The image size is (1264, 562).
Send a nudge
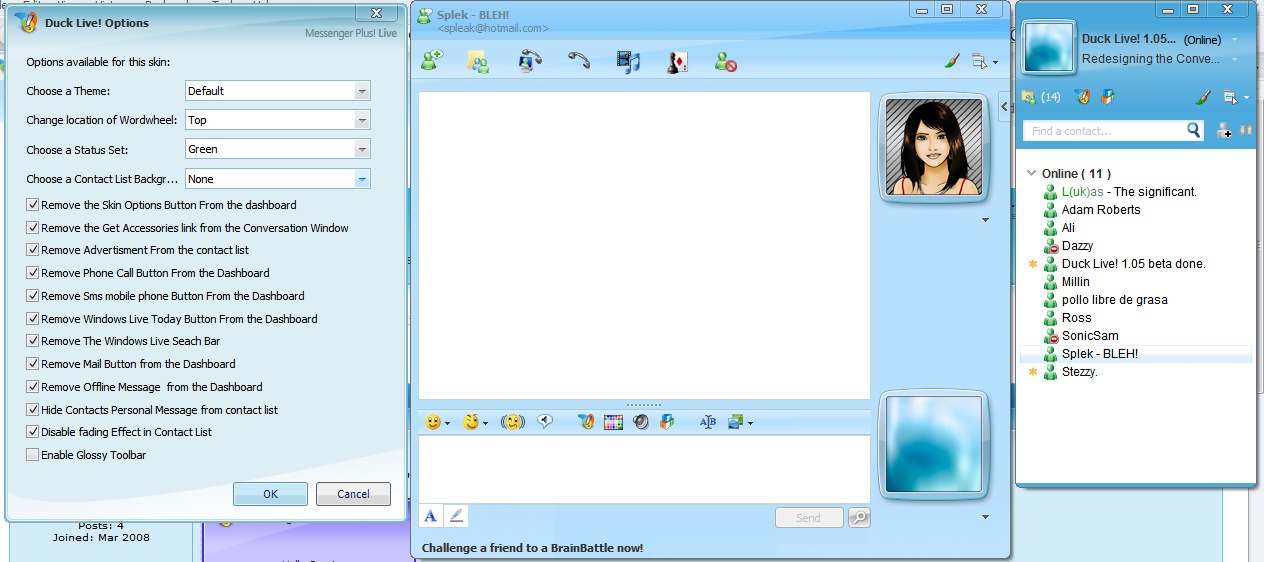coord(513,422)
